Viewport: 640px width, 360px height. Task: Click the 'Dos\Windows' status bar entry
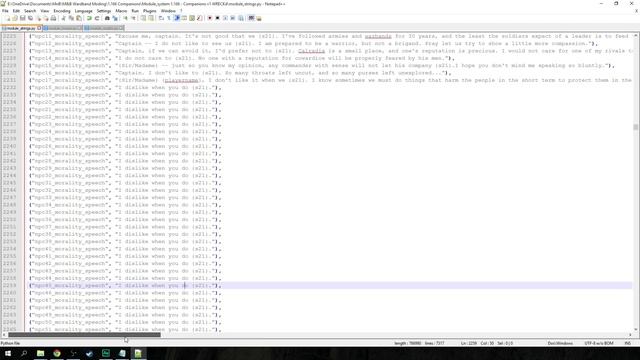pyautogui.click(x=560, y=343)
